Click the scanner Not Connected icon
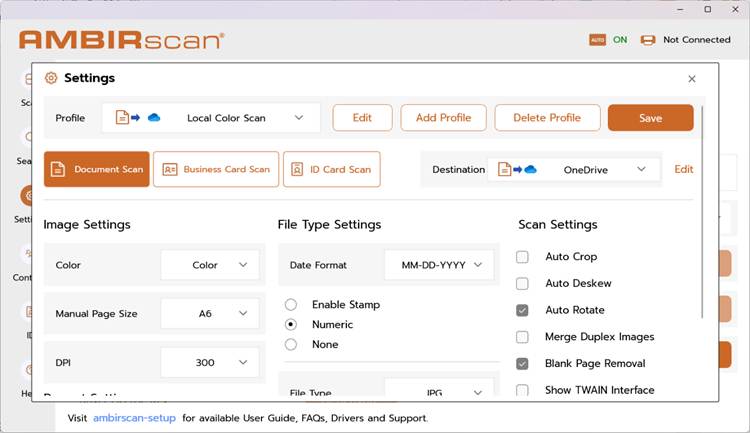The width and height of the screenshot is (750, 433). pos(648,40)
